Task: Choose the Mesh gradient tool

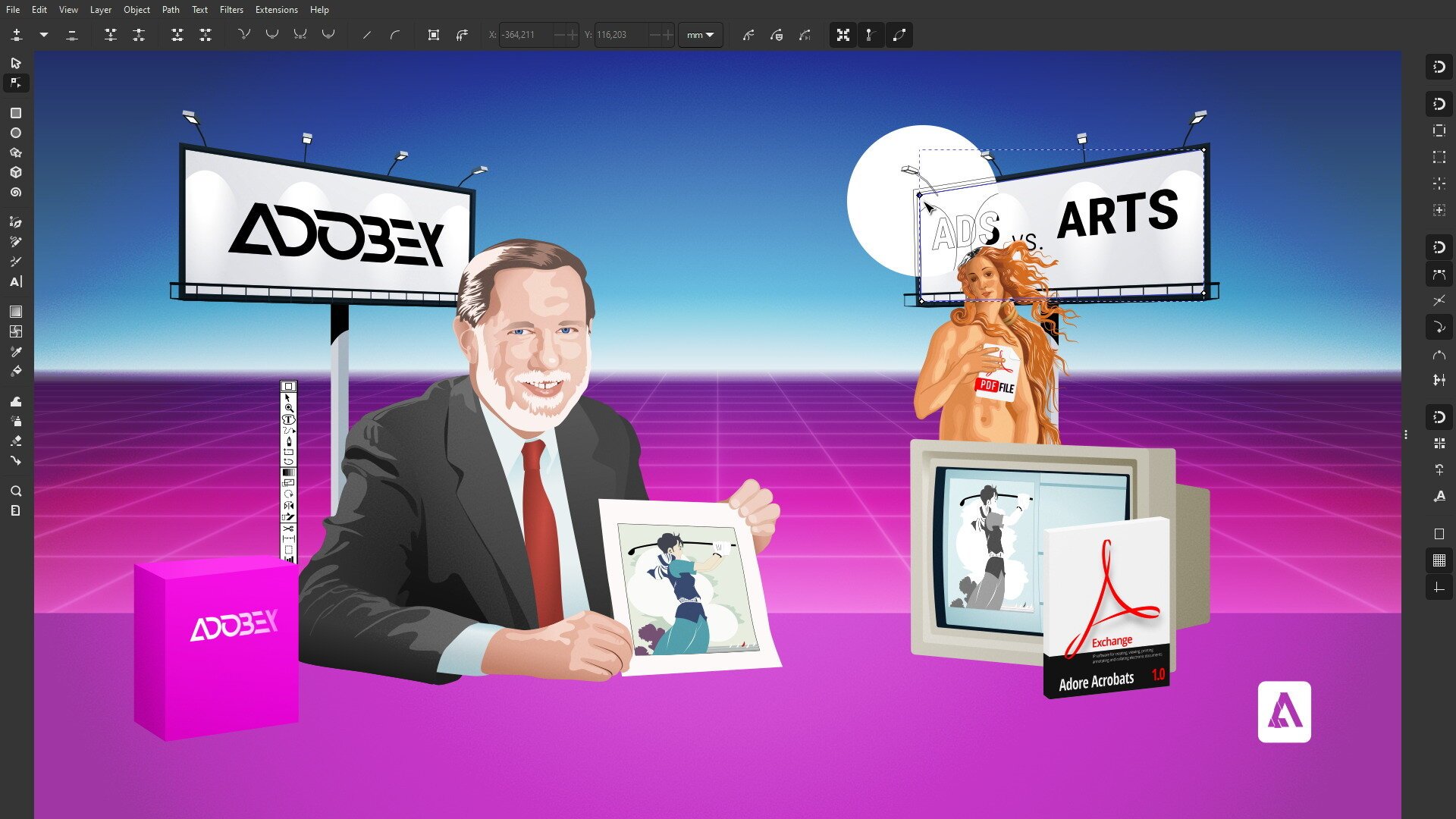Action: [x=16, y=331]
